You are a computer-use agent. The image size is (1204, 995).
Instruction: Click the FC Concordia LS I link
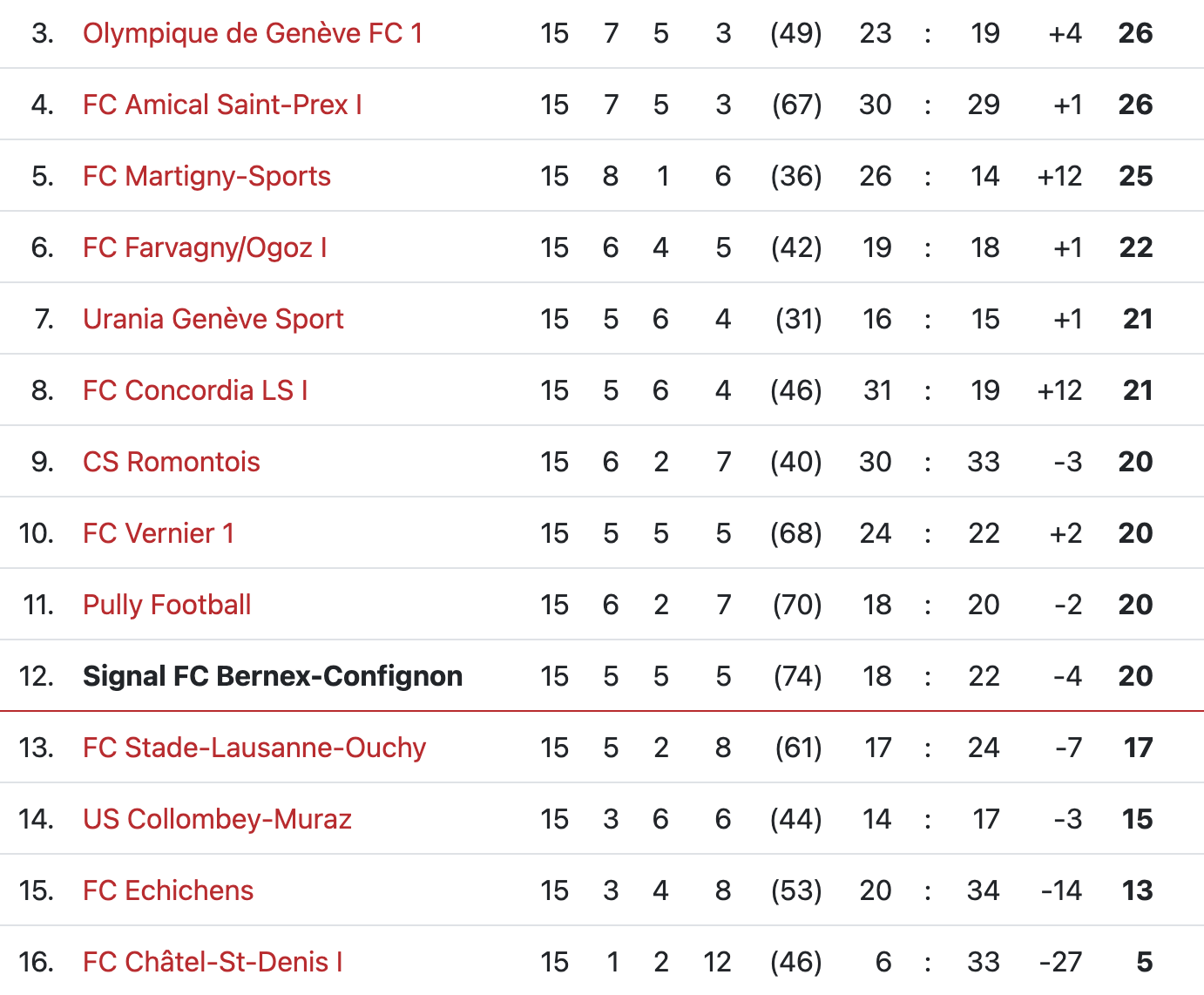coord(195,390)
